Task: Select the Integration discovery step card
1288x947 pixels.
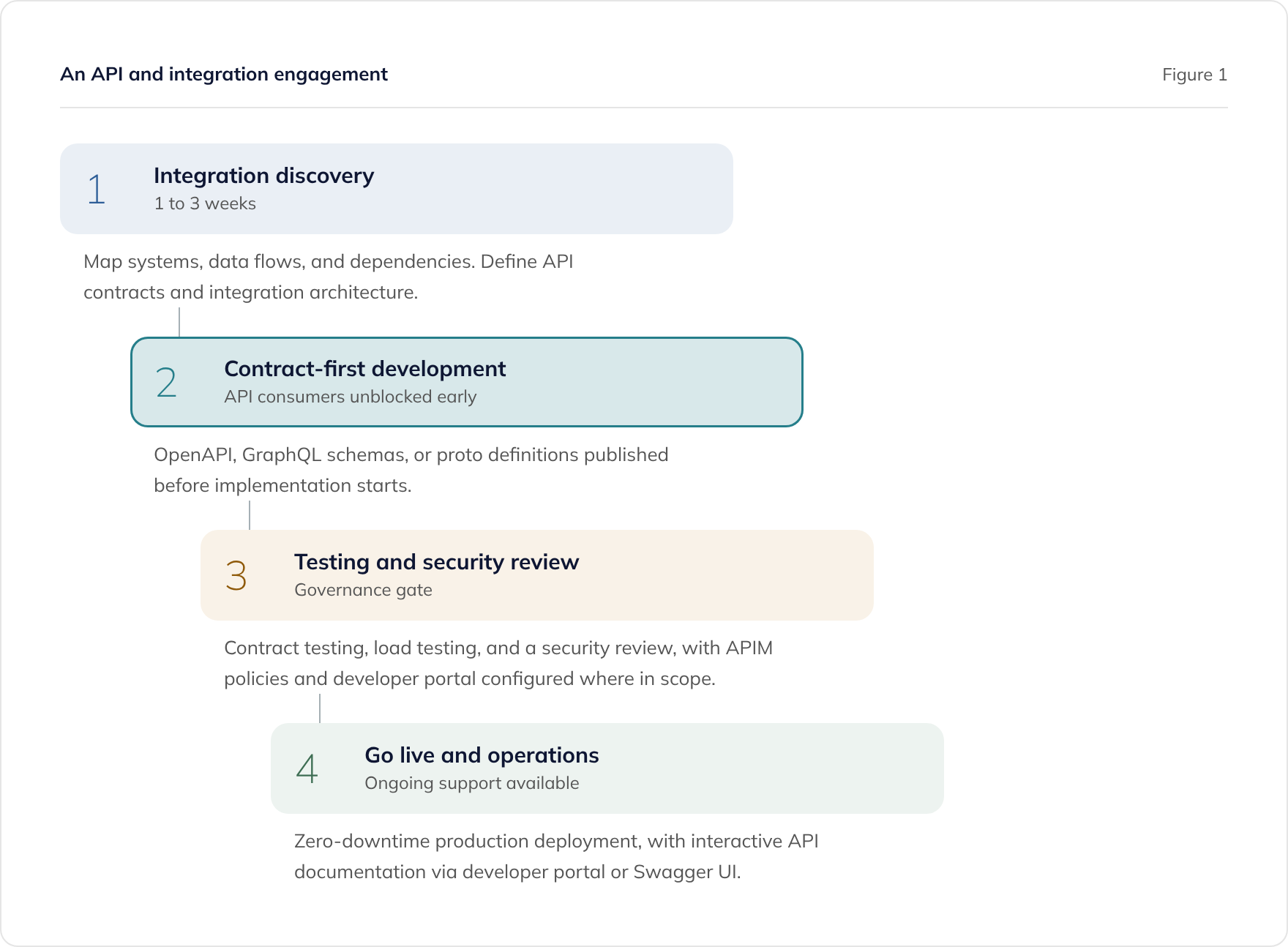Action: [396, 189]
